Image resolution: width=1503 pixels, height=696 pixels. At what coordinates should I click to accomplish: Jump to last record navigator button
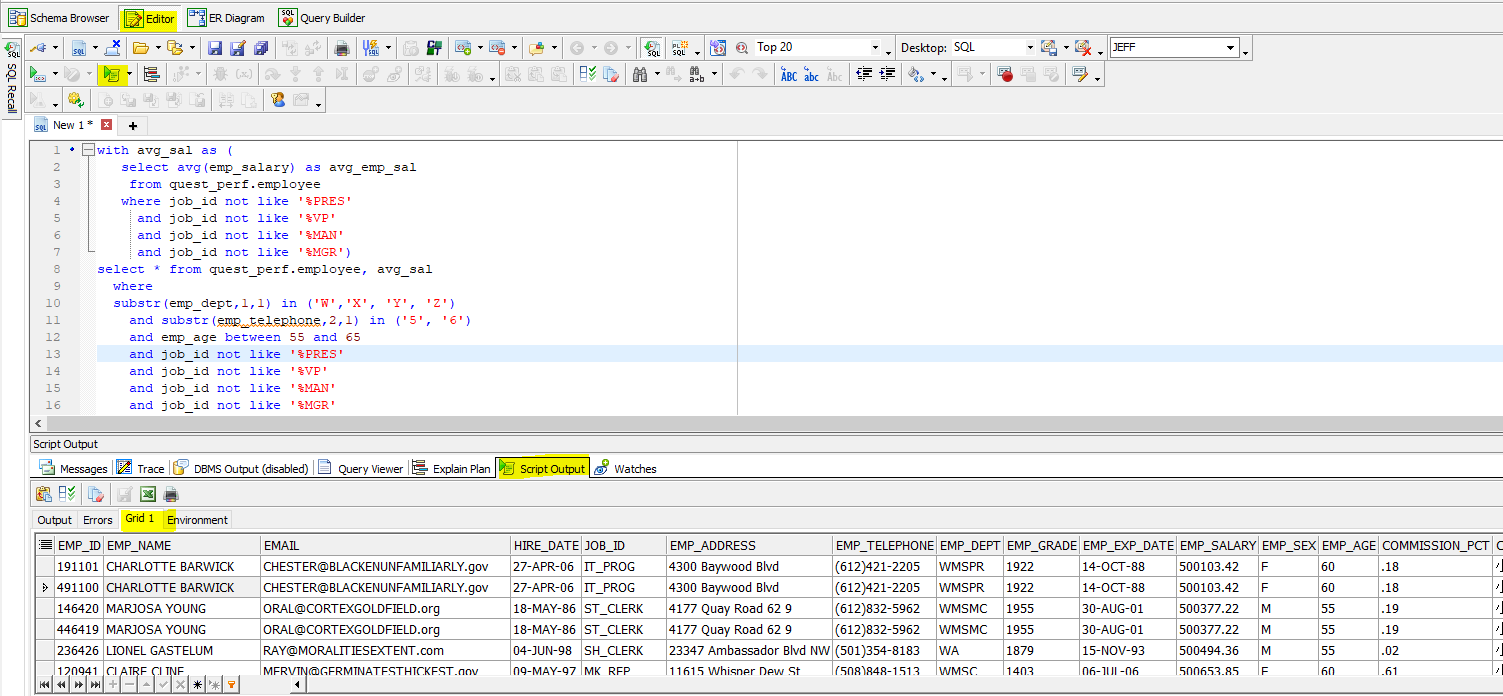tap(95, 685)
